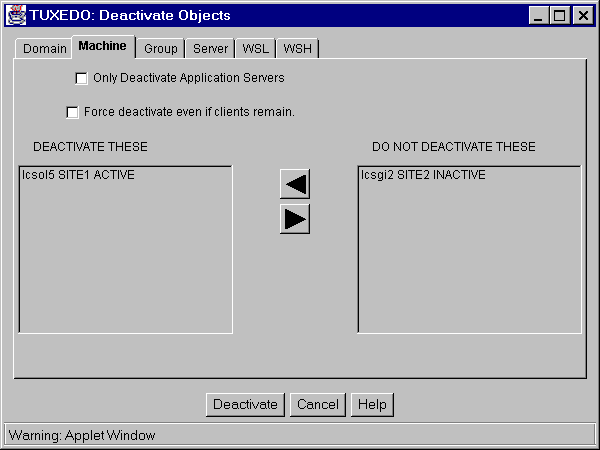The image size is (600, 450).
Task: Close the Deactivate Objects window
Action: [x=583, y=16]
